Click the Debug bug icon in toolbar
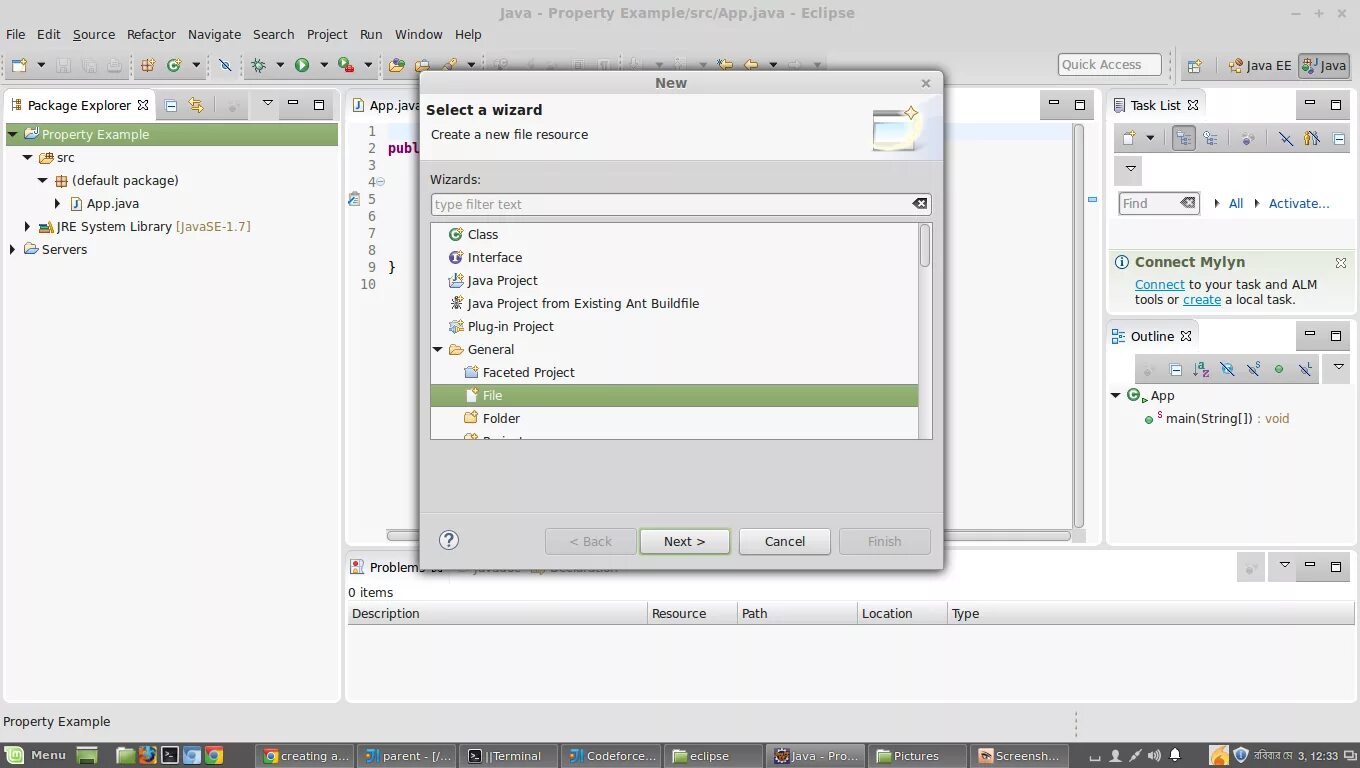This screenshot has width=1360, height=768. tap(258, 65)
